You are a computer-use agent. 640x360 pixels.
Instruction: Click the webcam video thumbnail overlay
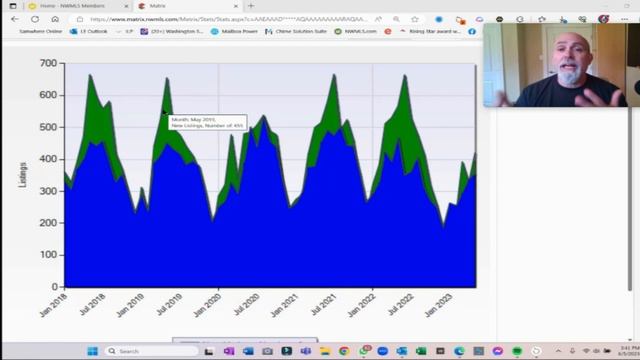[561, 65]
